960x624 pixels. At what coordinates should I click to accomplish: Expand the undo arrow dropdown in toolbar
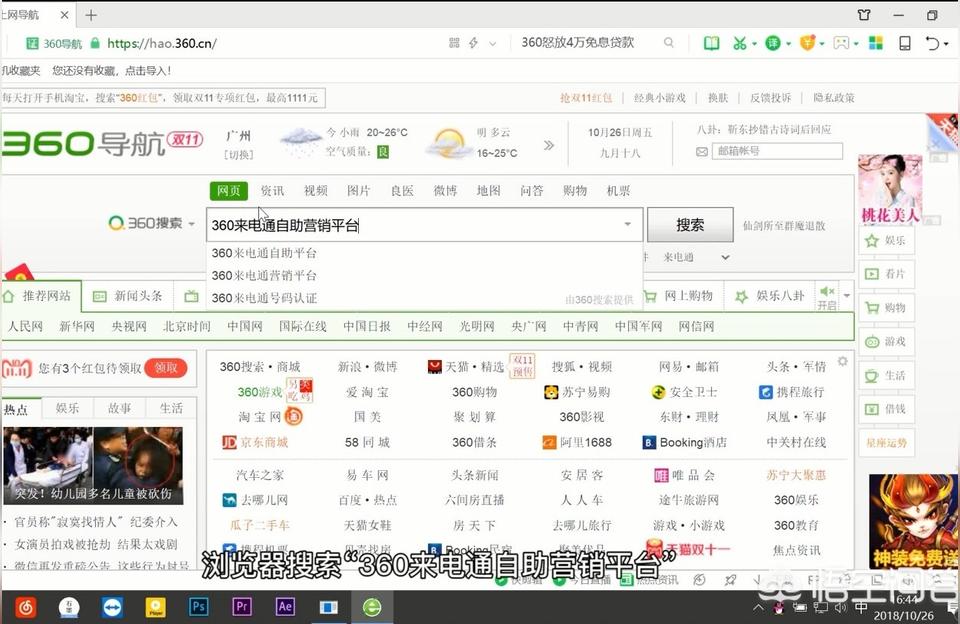point(944,43)
